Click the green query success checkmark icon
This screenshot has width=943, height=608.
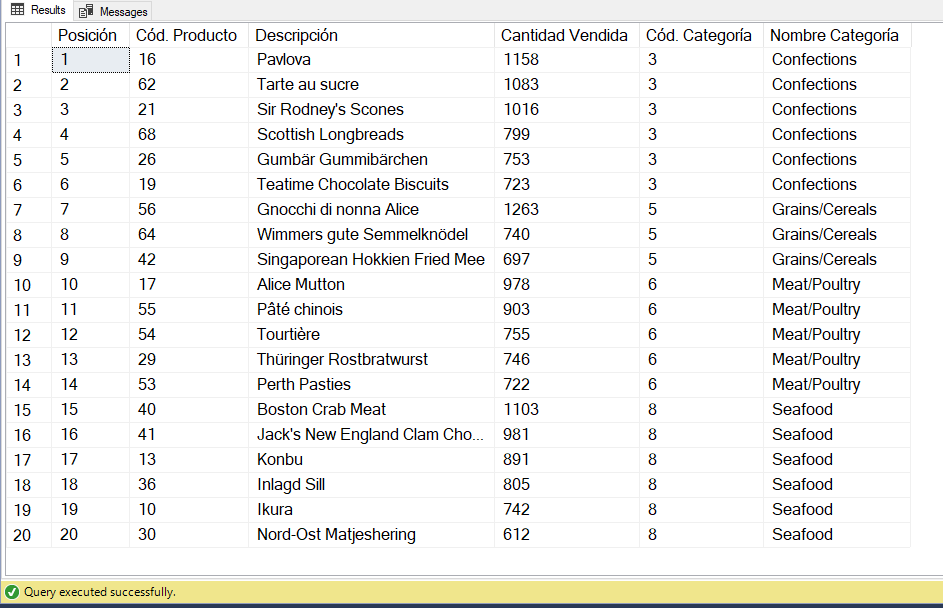tap(11, 592)
